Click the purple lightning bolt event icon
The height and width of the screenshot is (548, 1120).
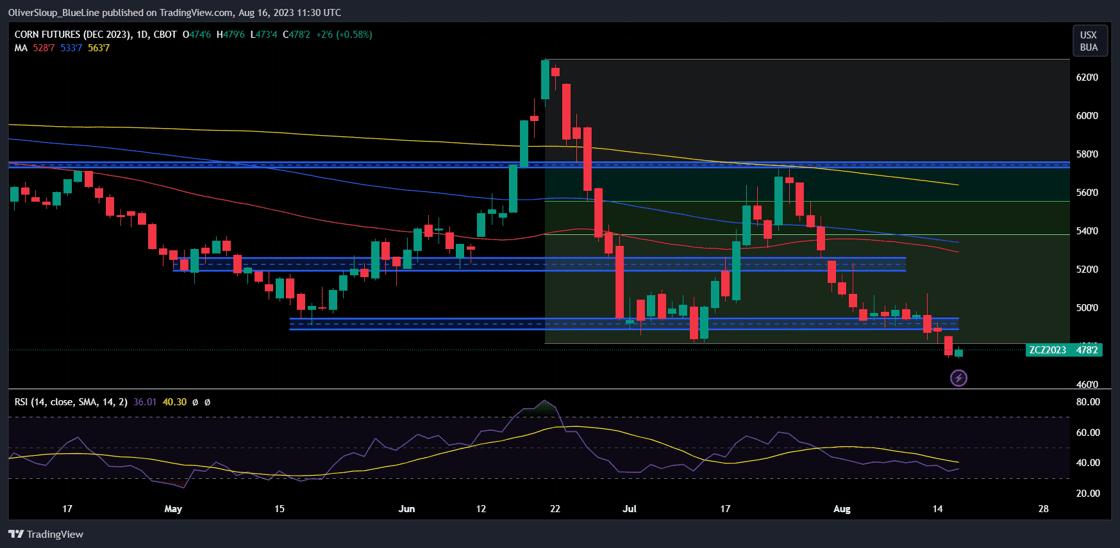point(959,377)
